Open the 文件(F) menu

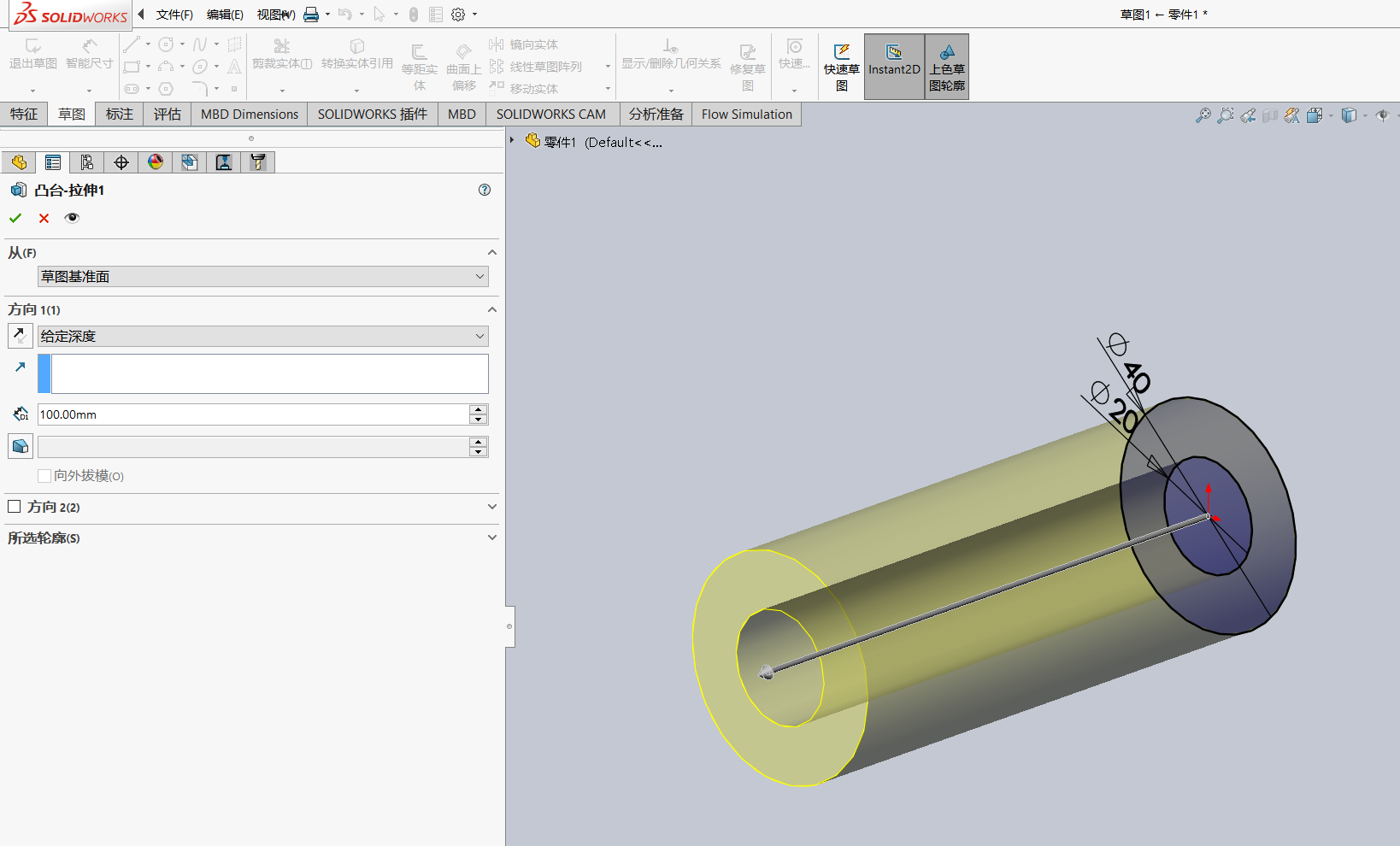pos(175,15)
